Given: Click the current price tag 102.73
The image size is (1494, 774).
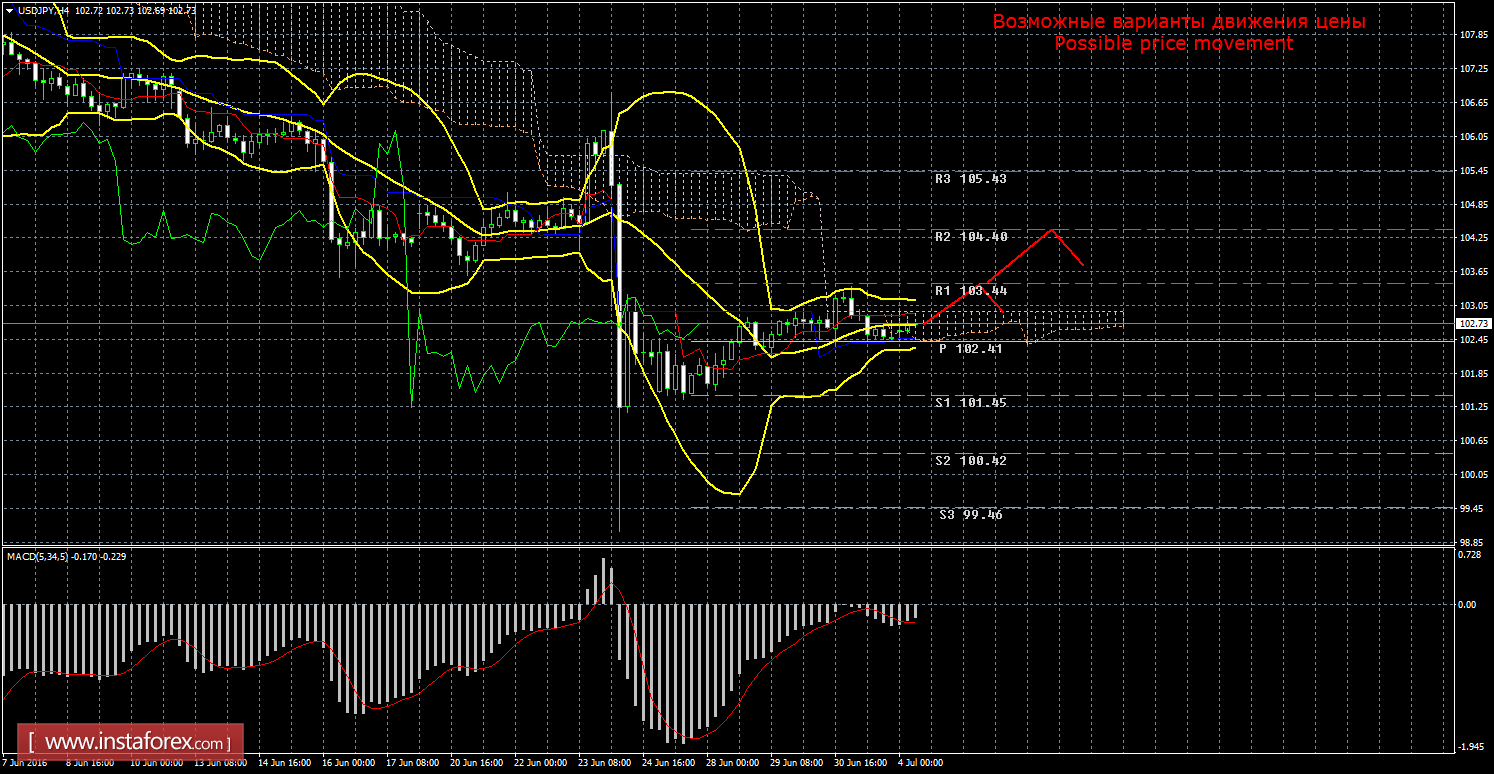Looking at the screenshot, I should 1475,324.
